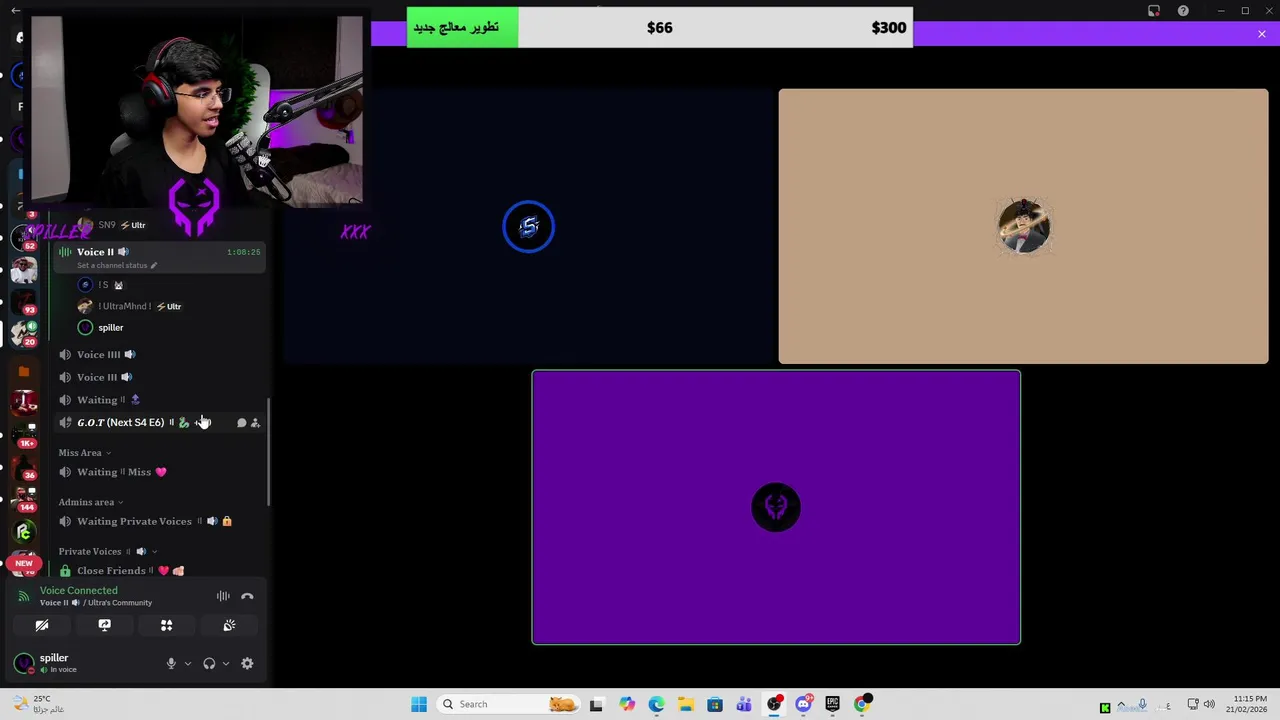Select S avatar video tile
This screenshot has height=720, width=1280.
529,227
